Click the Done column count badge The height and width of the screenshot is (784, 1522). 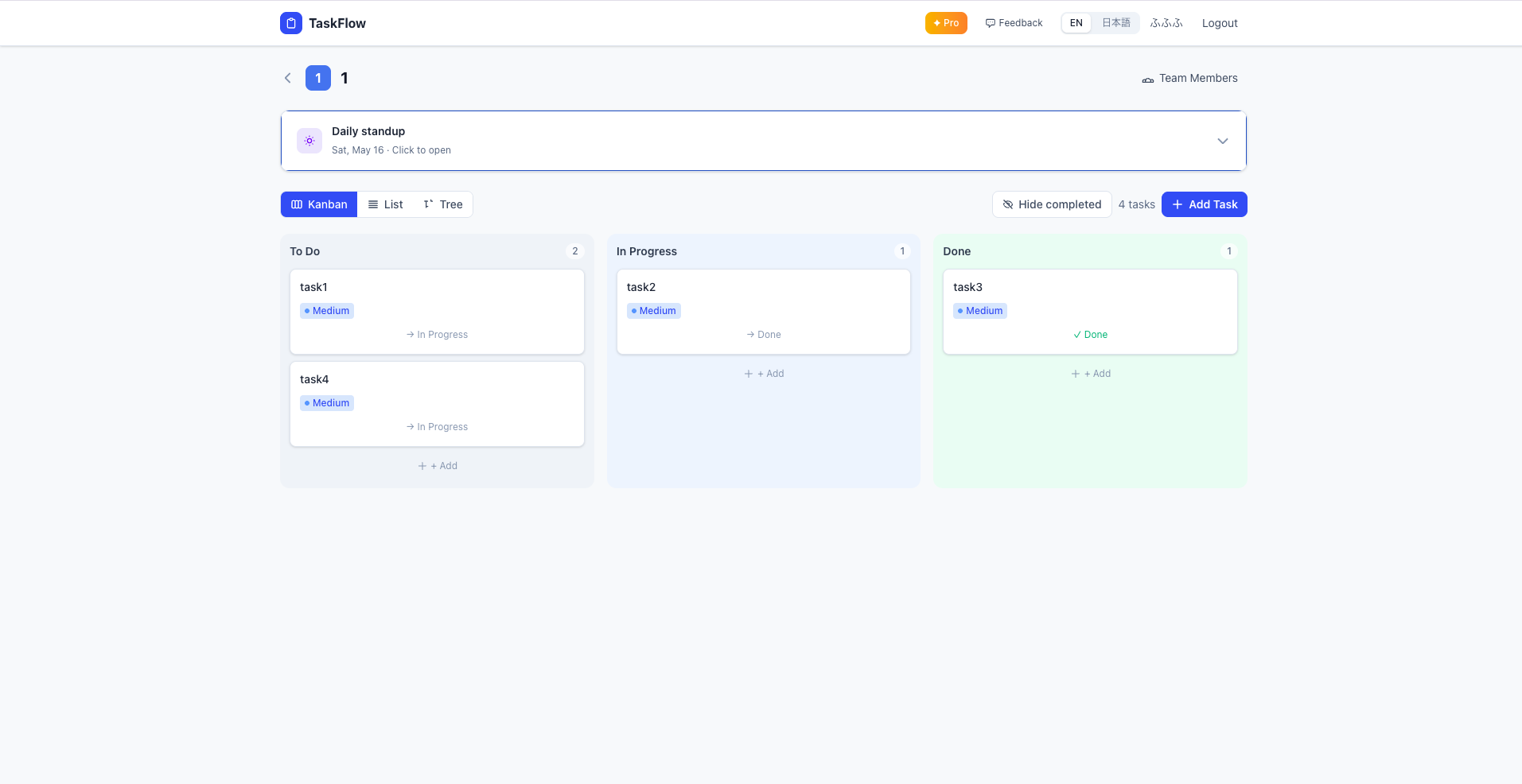click(x=1229, y=251)
